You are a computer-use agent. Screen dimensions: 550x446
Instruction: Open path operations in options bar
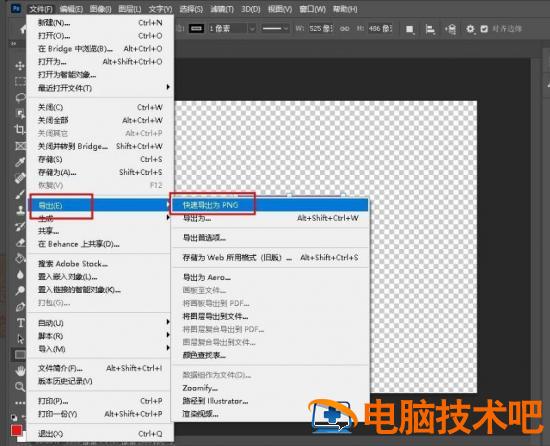[x=409, y=29]
